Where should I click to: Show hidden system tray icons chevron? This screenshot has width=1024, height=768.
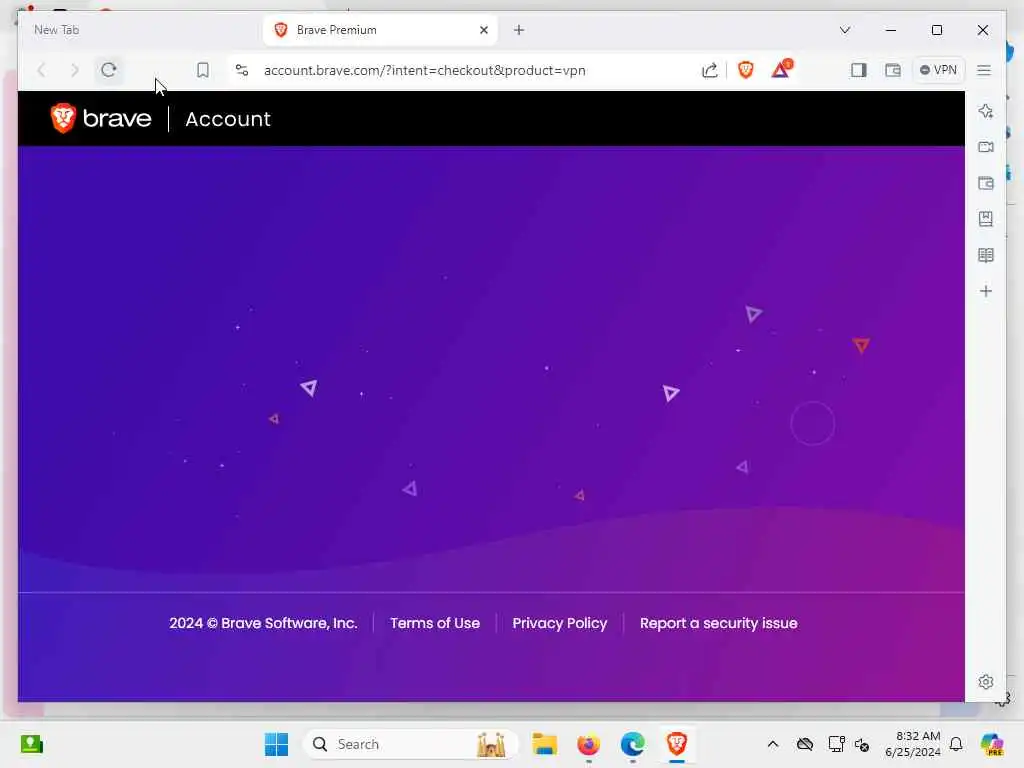click(773, 744)
